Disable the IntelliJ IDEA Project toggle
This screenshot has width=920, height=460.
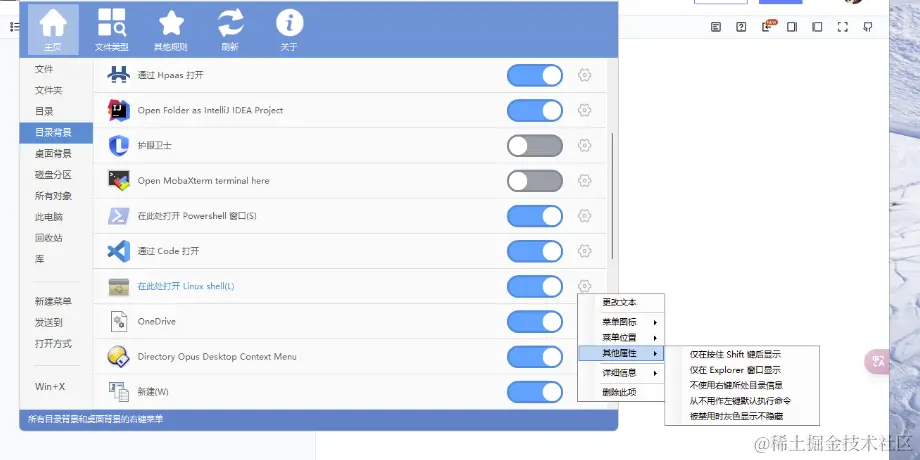535,110
